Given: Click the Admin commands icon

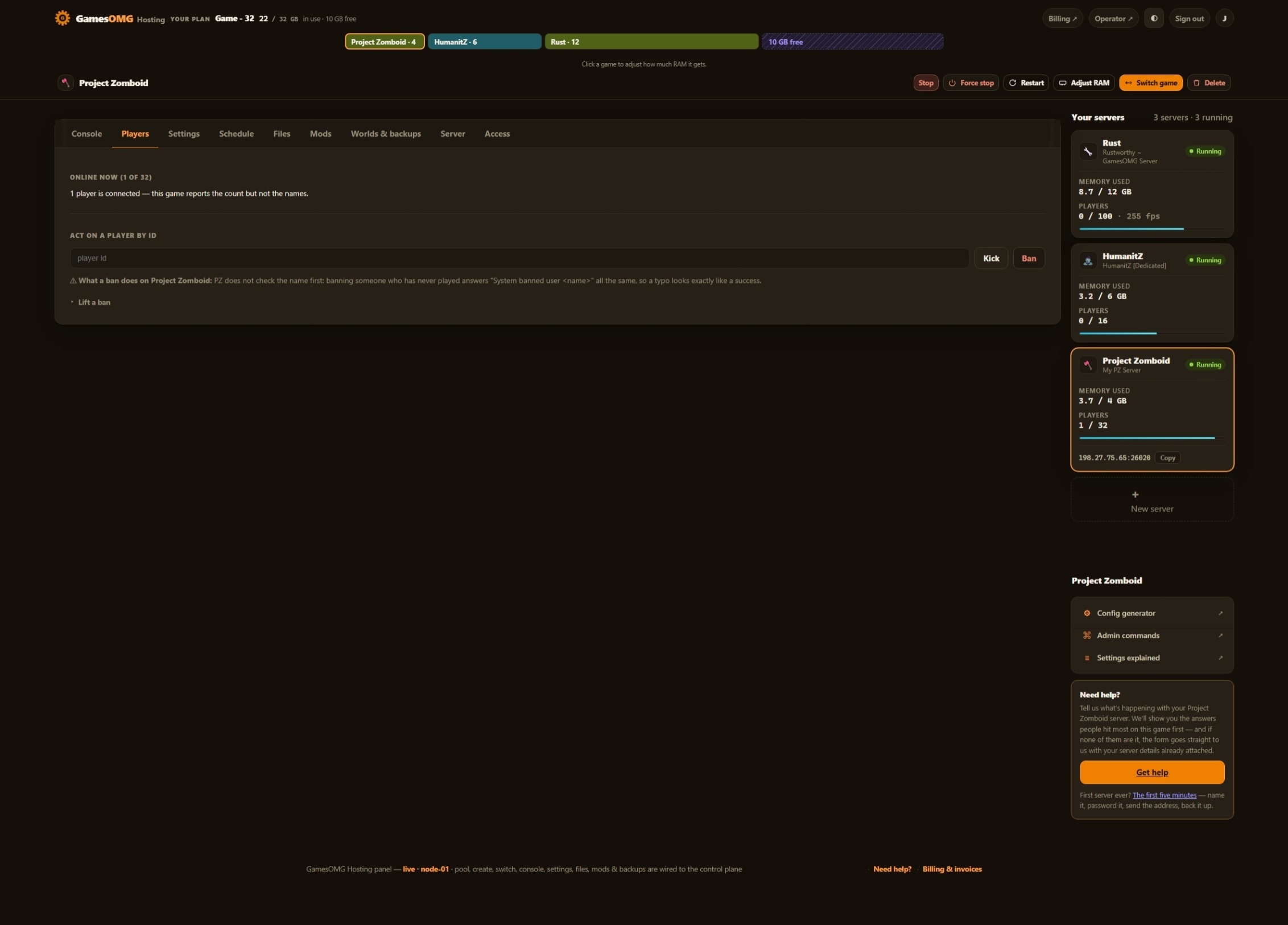Looking at the screenshot, I should tap(1087, 635).
